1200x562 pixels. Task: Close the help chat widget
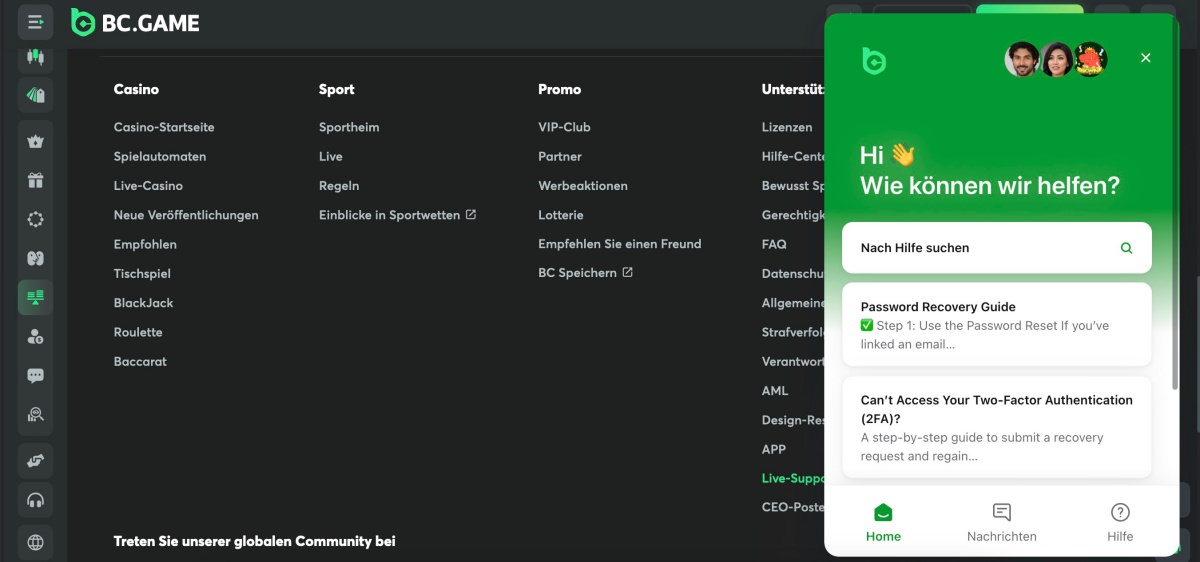1145,58
